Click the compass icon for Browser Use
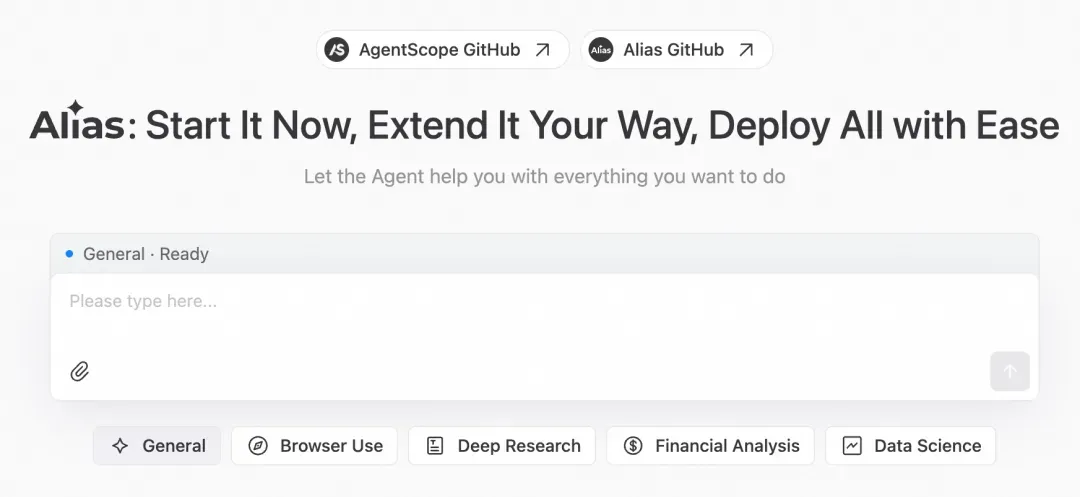 (x=258, y=446)
